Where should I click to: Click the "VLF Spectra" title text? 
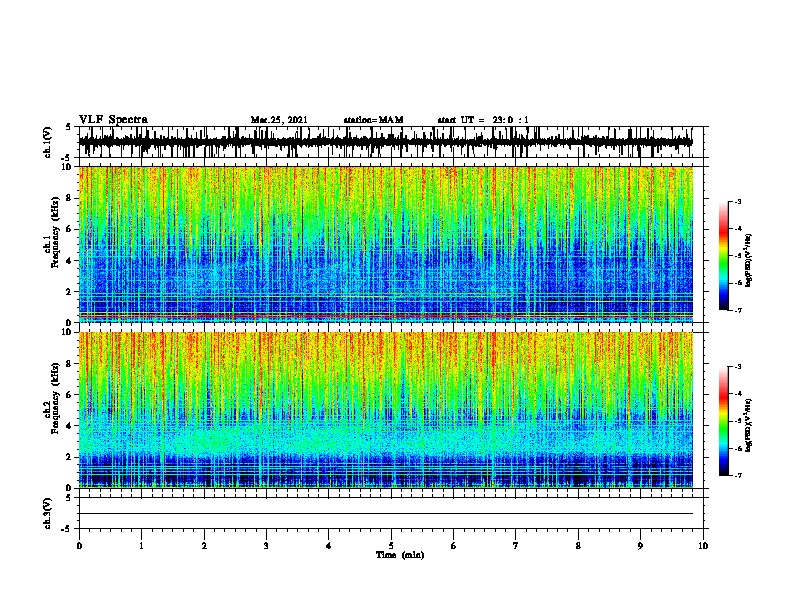coord(113,120)
